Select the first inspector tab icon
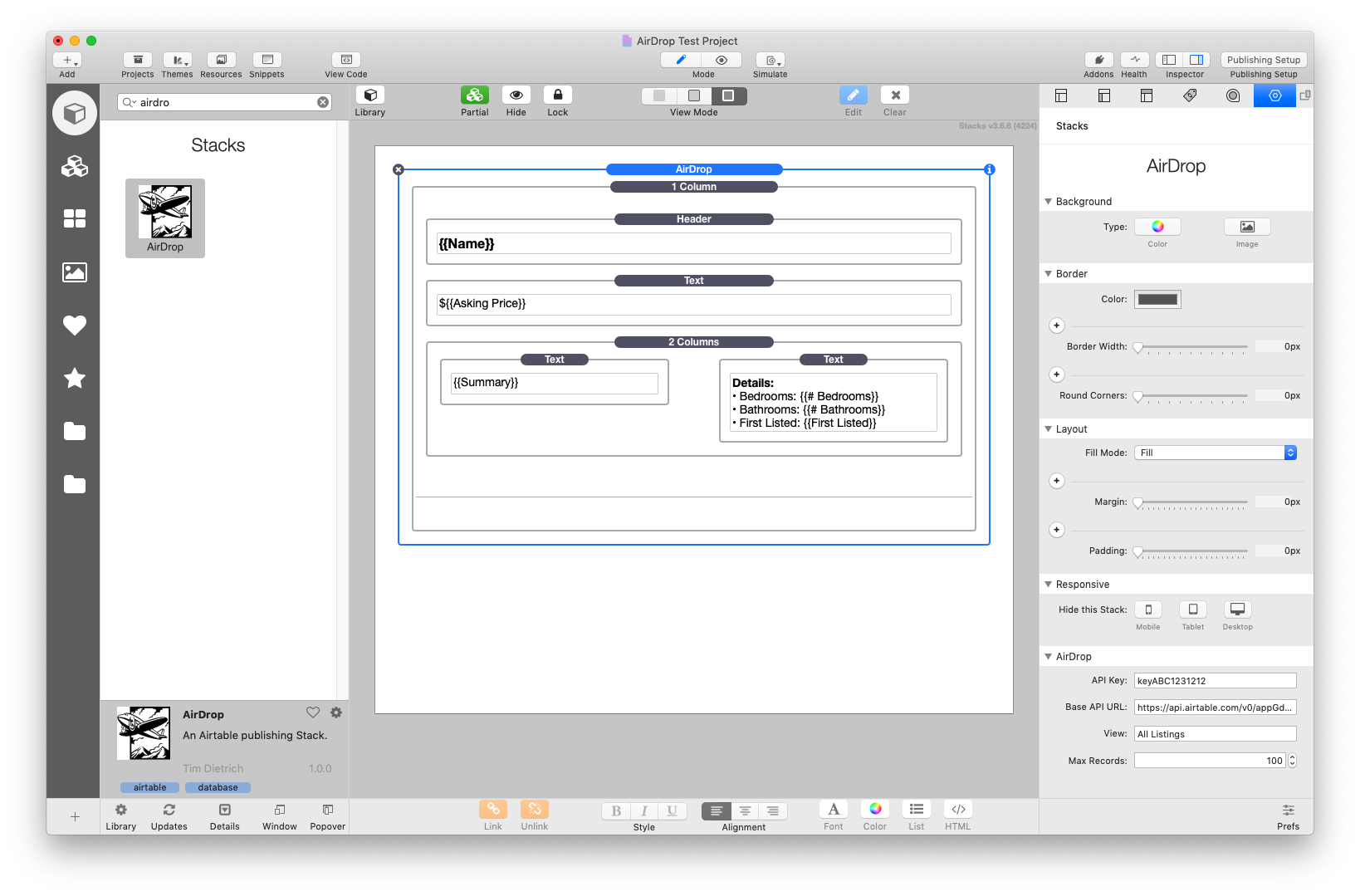The image size is (1360, 896). click(1061, 95)
